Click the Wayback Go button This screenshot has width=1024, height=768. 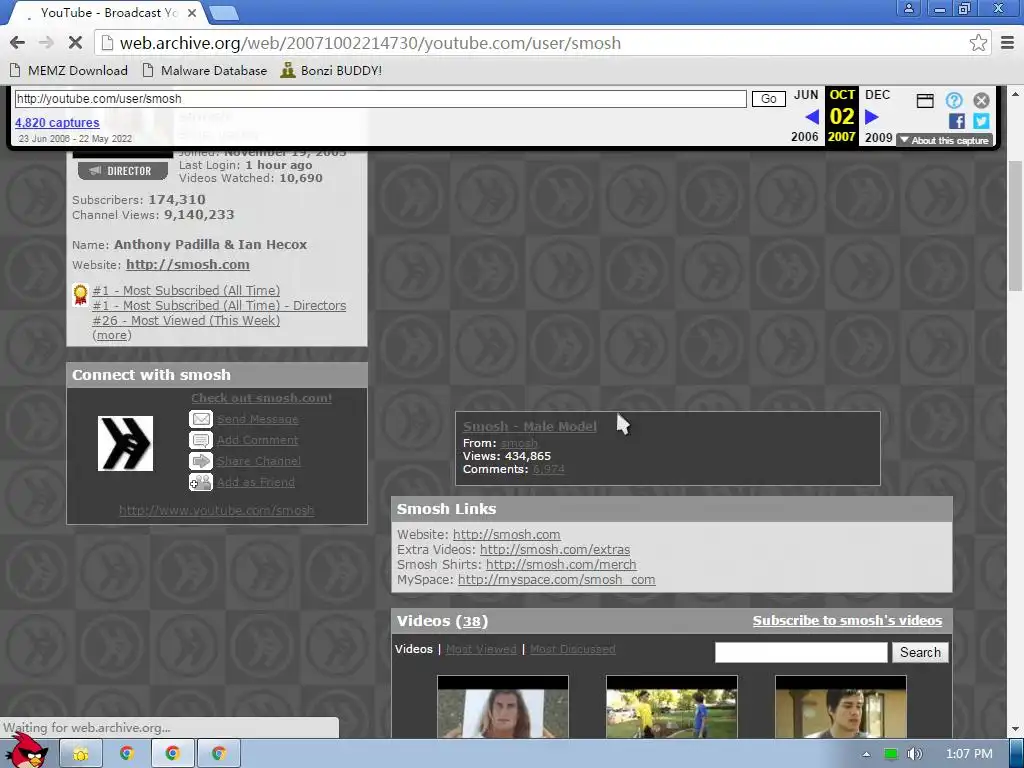point(769,99)
